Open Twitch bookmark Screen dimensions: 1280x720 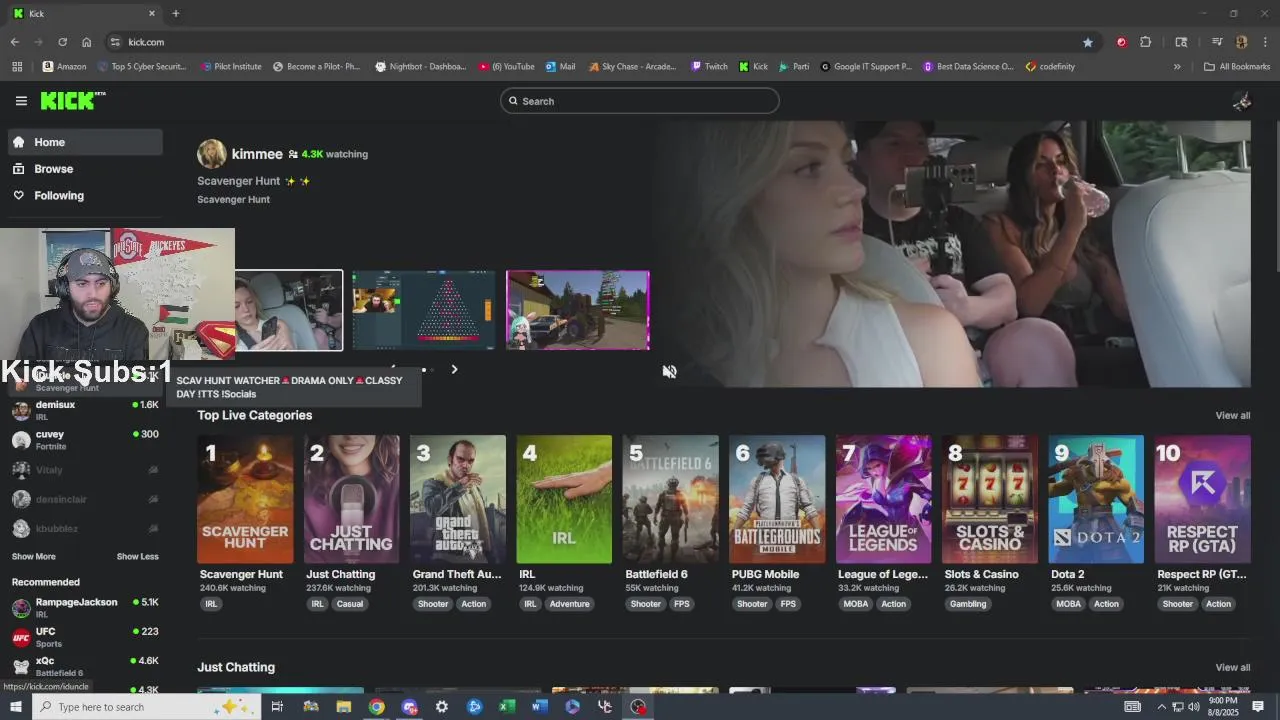click(x=709, y=67)
